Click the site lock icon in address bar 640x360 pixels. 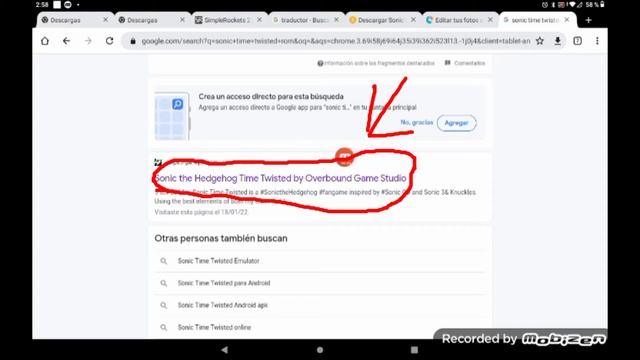point(133,41)
